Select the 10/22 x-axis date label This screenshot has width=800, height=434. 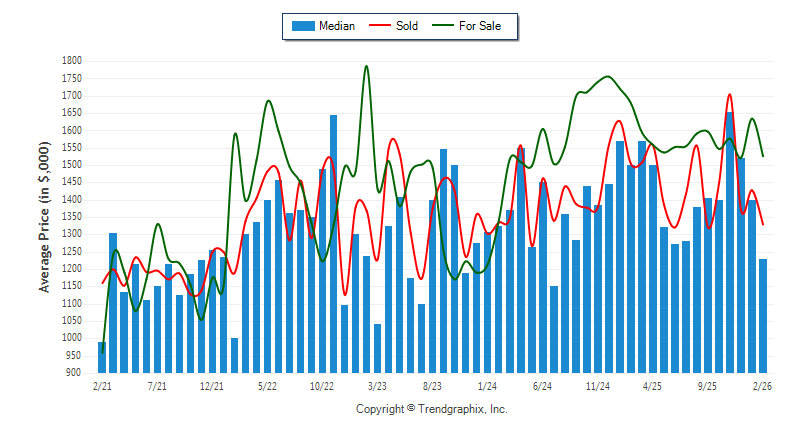pos(322,385)
